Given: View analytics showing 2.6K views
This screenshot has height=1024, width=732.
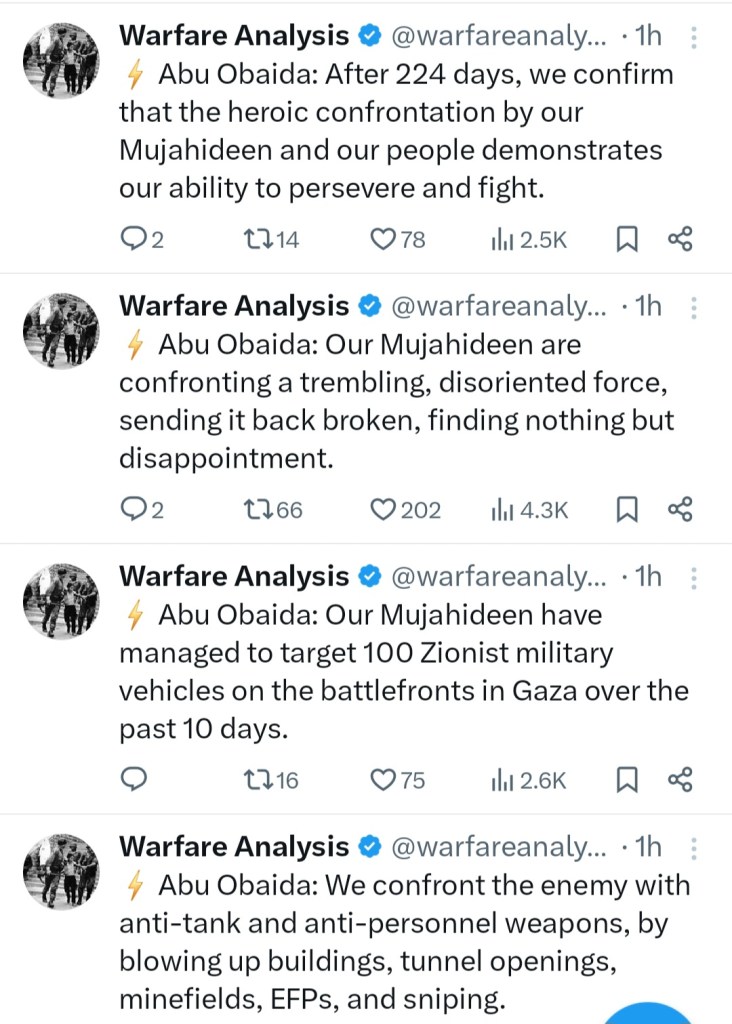Looking at the screenshot, I should pyautogui.click(x=529, y=780).
